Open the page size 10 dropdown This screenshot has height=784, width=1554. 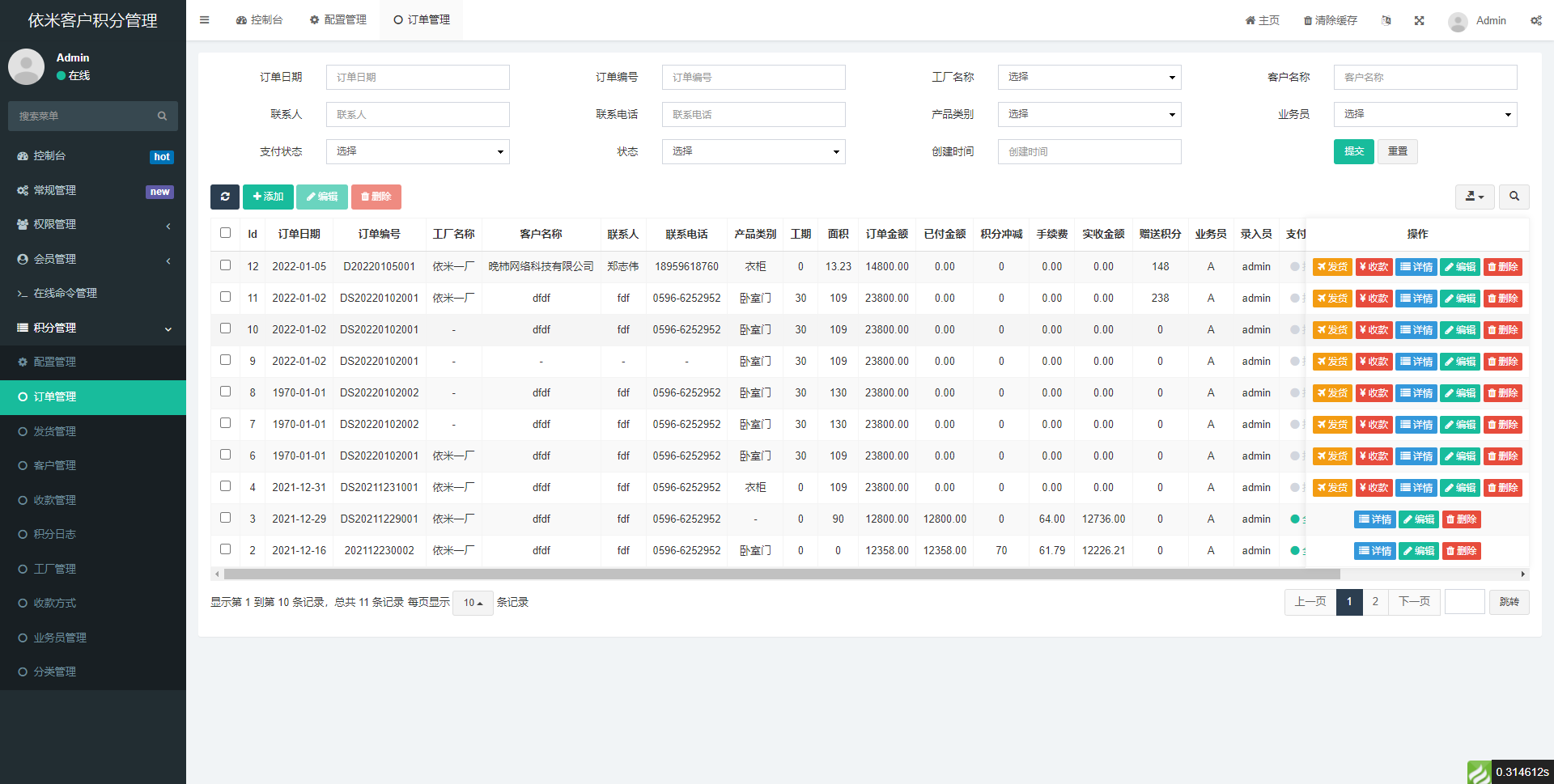pyautogui.click(x=473, y=603)
